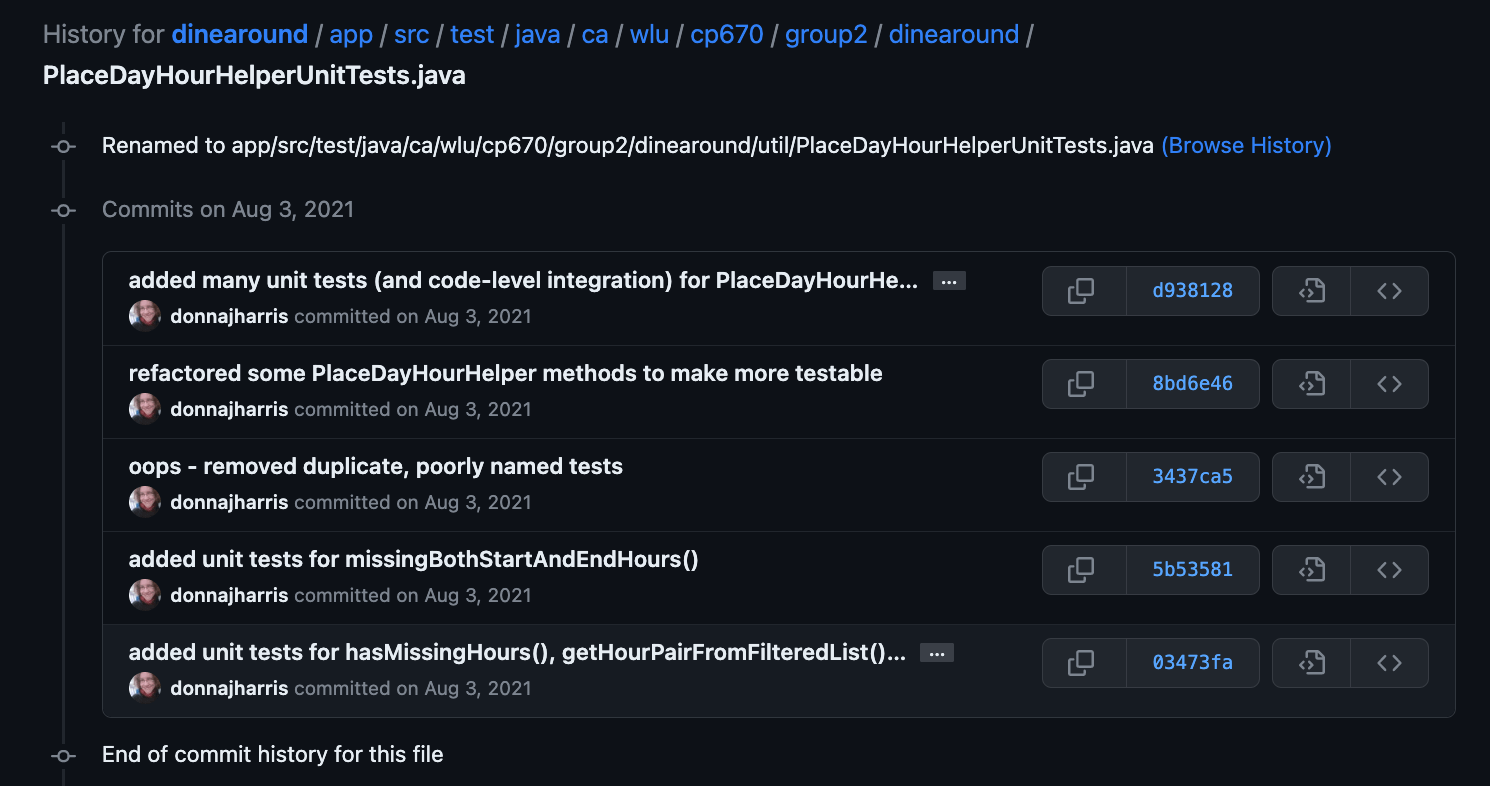Browse repository at commit 3437ca5

[1311, 476]
